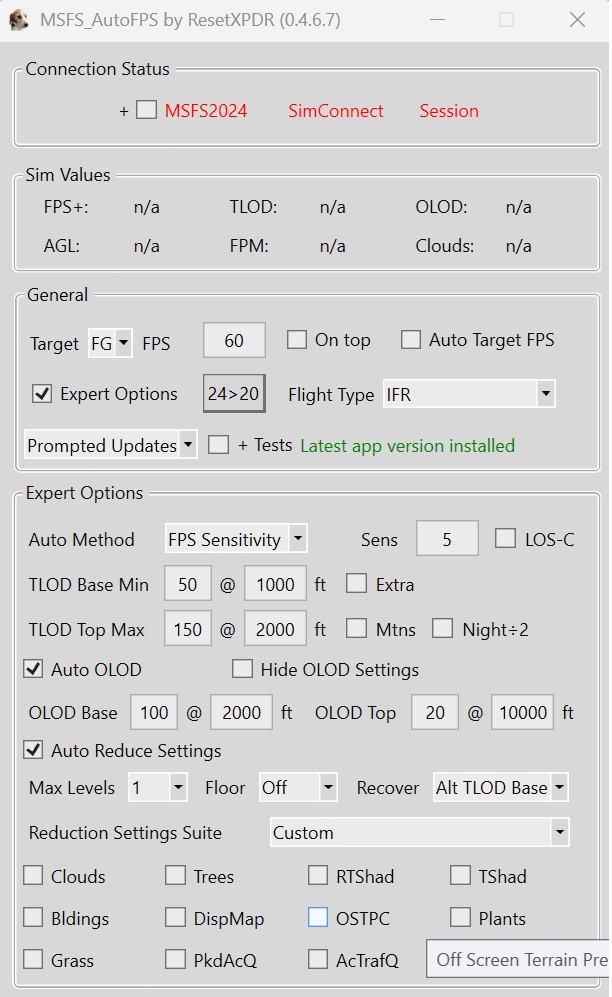Image resolution: width=612 pixels, height=997 pixels.
Task: Expand the Prompted Updates dropdown
Action: [x=111, y=445]
